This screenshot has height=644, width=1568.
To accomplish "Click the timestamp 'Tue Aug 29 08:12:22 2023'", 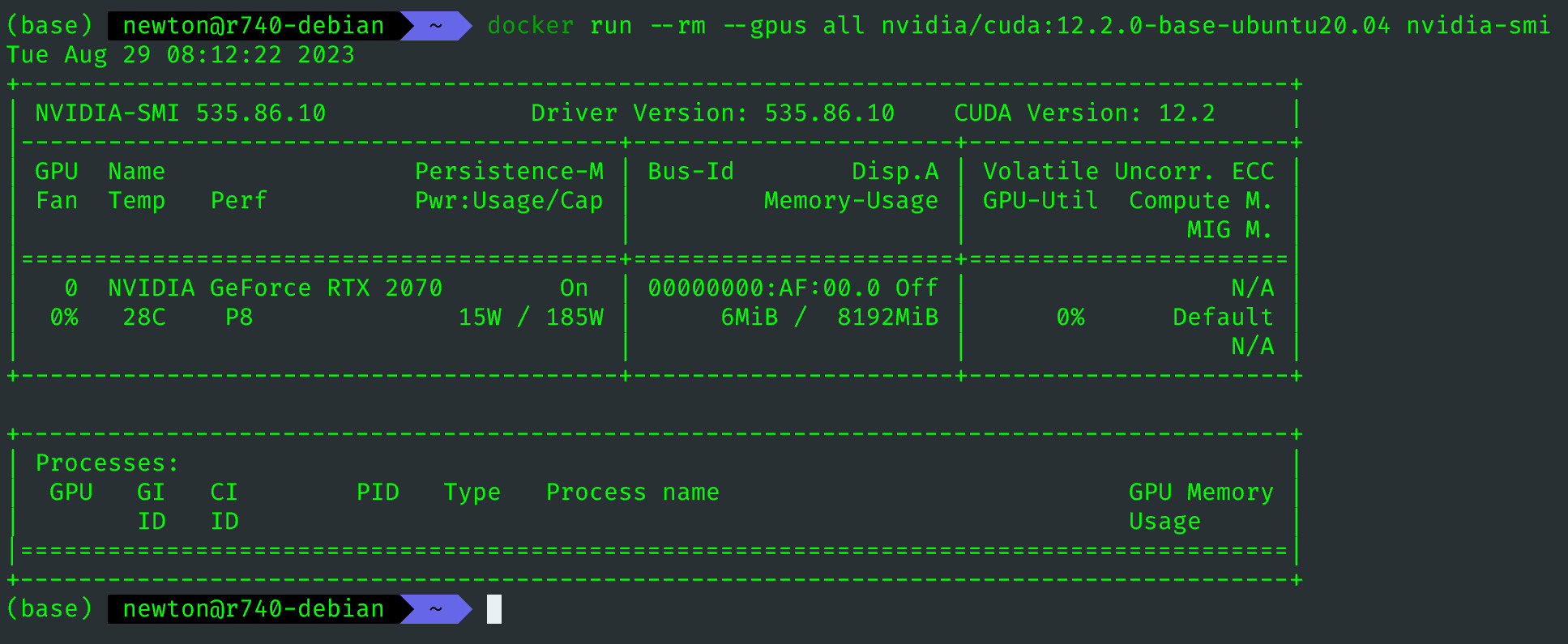I will point(181,55).
